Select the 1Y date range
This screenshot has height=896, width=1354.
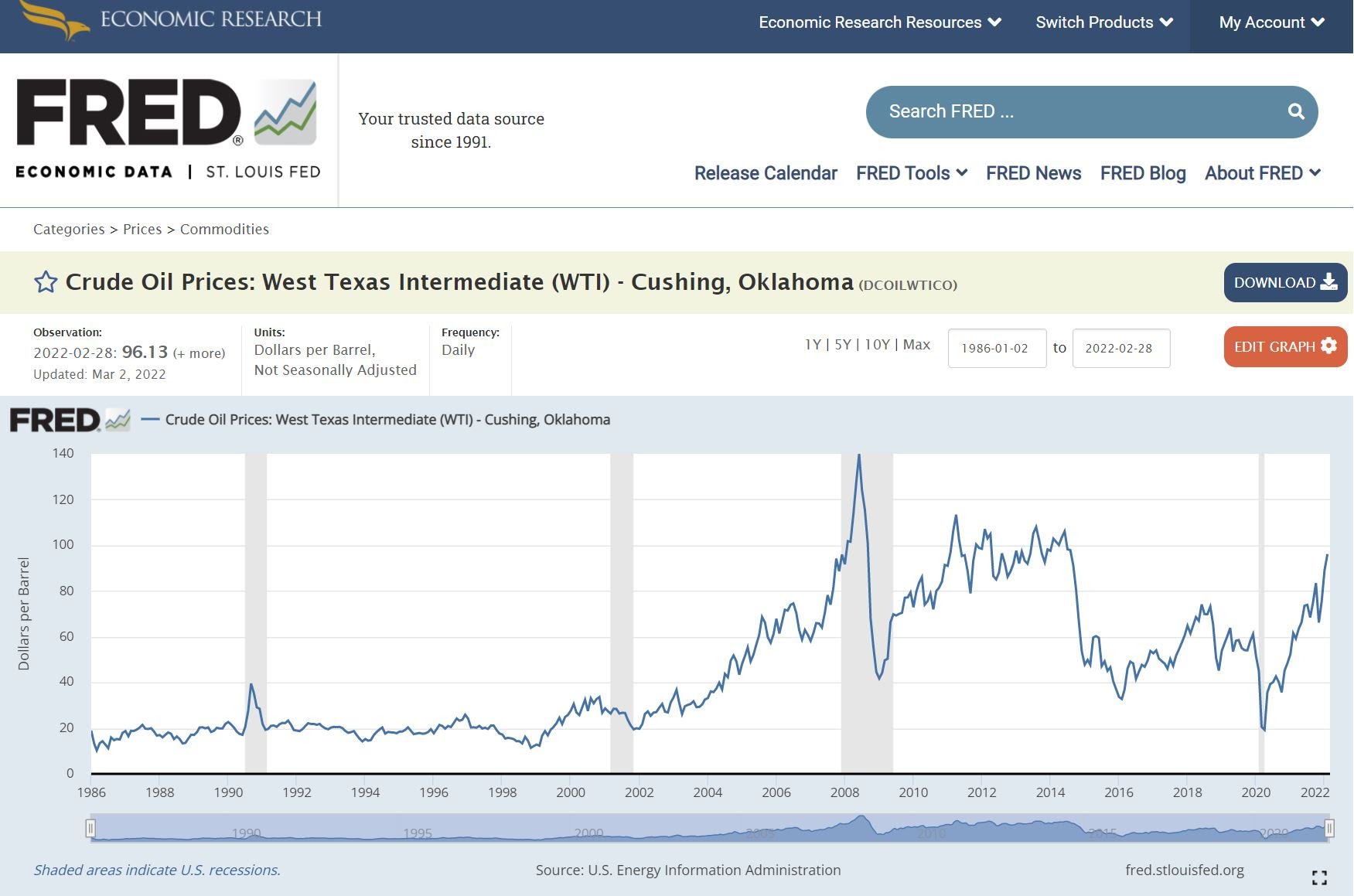click(813, 345)
